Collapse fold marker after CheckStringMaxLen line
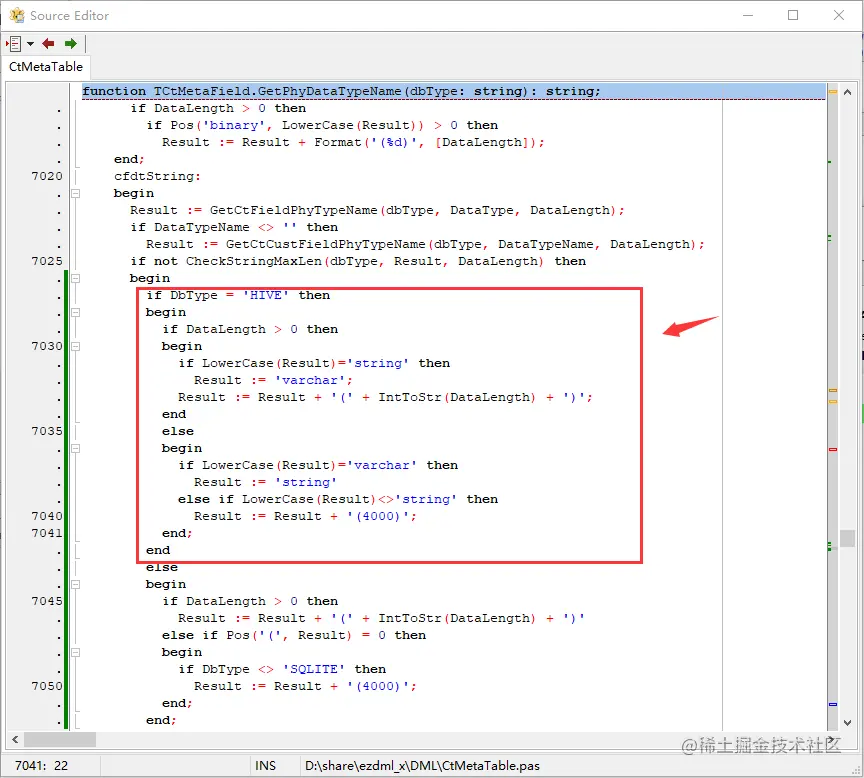The image size is (864, 778). click(75, 278)
